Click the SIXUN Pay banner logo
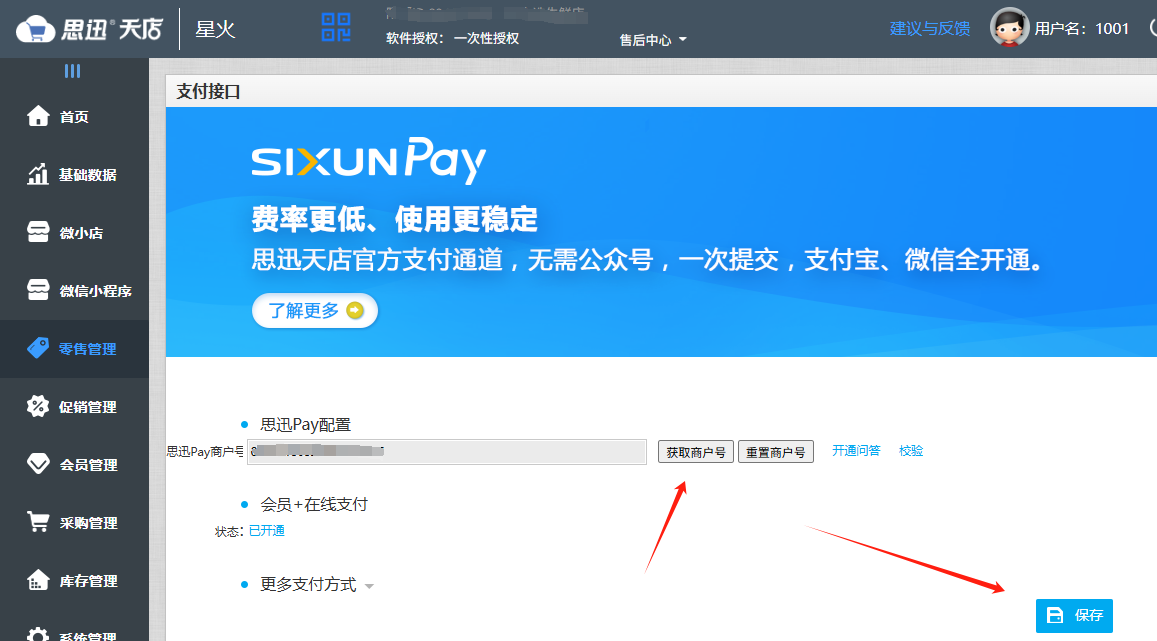 (x=368, y=160)
